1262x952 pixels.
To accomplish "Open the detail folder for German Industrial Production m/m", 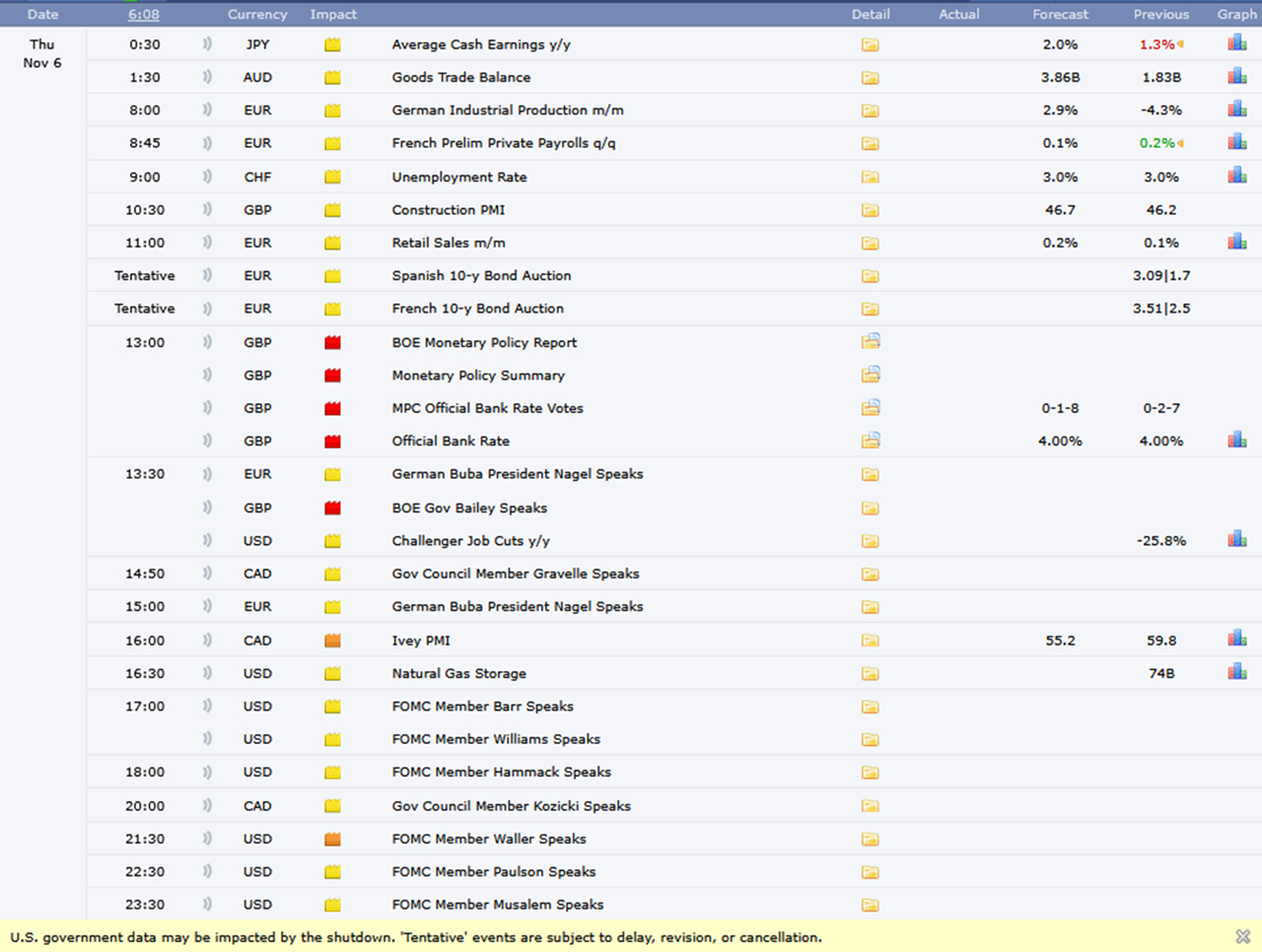I will click(x=871, y=110).
